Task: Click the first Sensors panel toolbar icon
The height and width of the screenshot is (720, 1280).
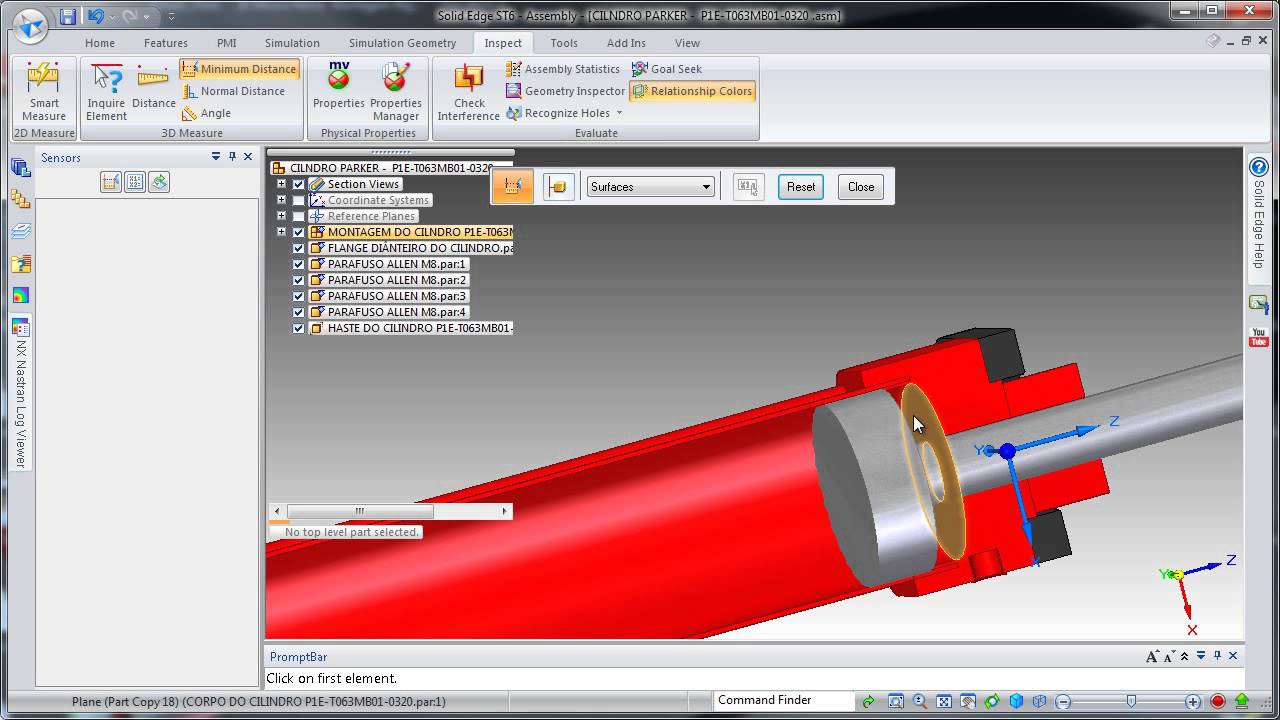Action: [111, 182]
